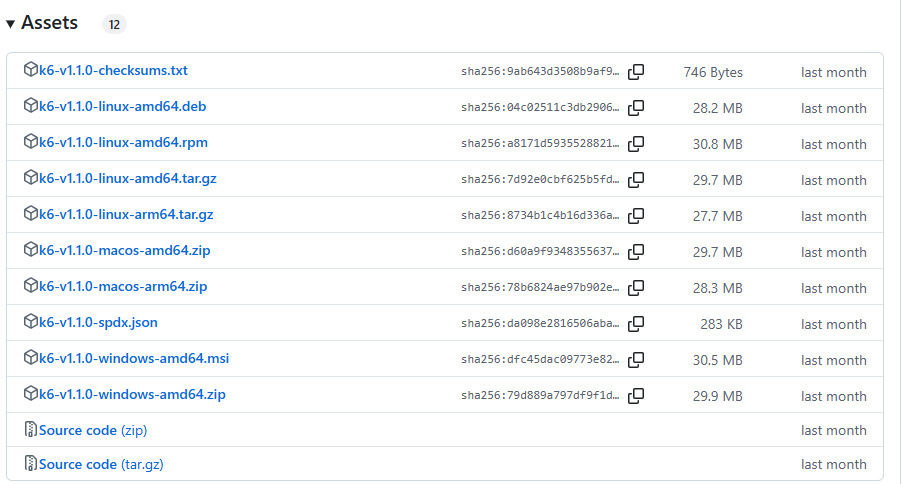Copy sha256 hash for linux-arm64.tar.gz

tap(636, 216)
